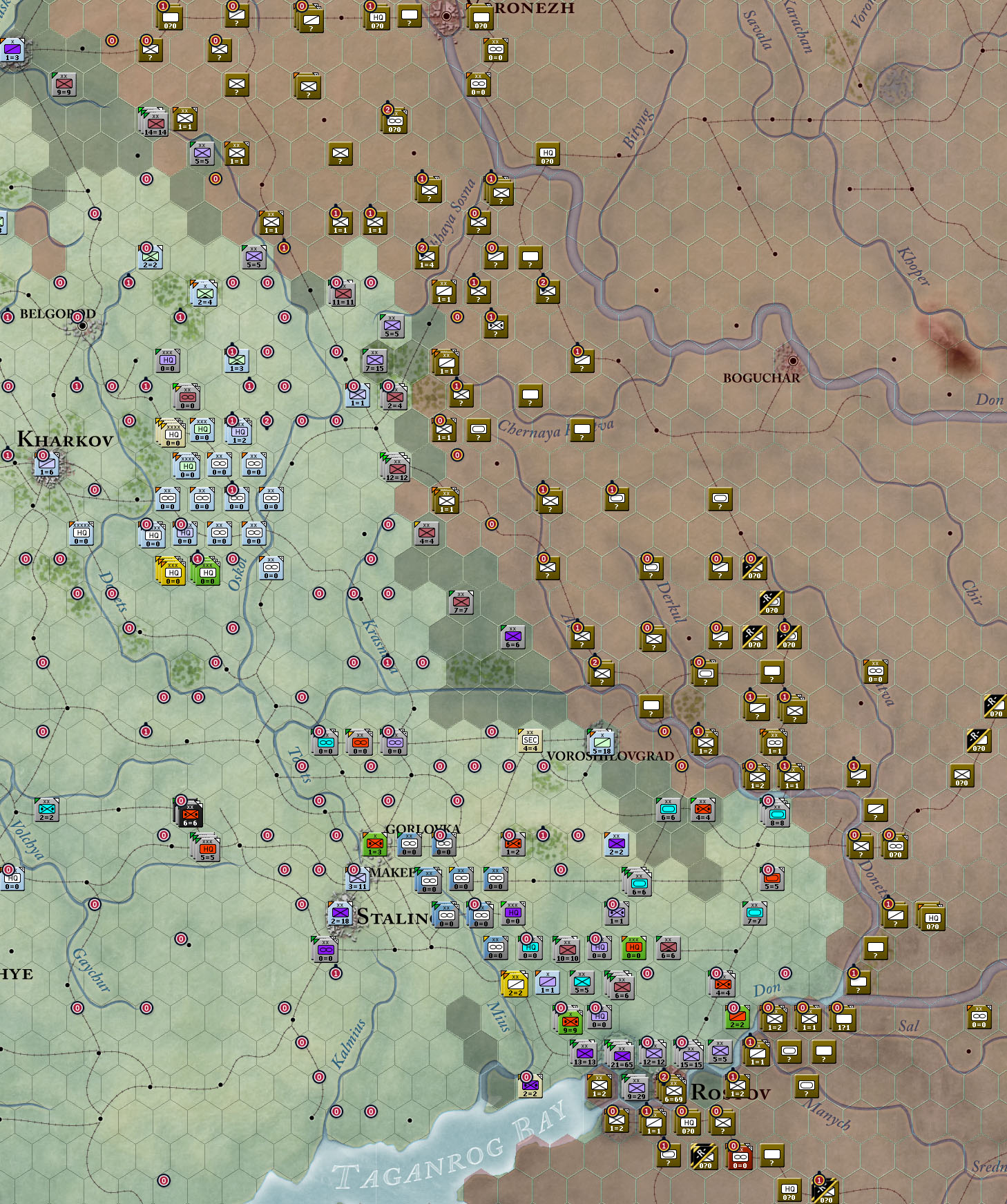Select the 14=14 infantry stack
The image size is (1007, 1204).
coord(155,122)
